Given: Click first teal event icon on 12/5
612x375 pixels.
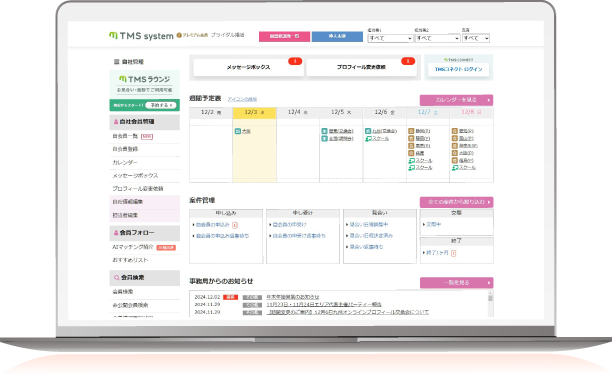Looking at the screenshot, I should 324,131.
